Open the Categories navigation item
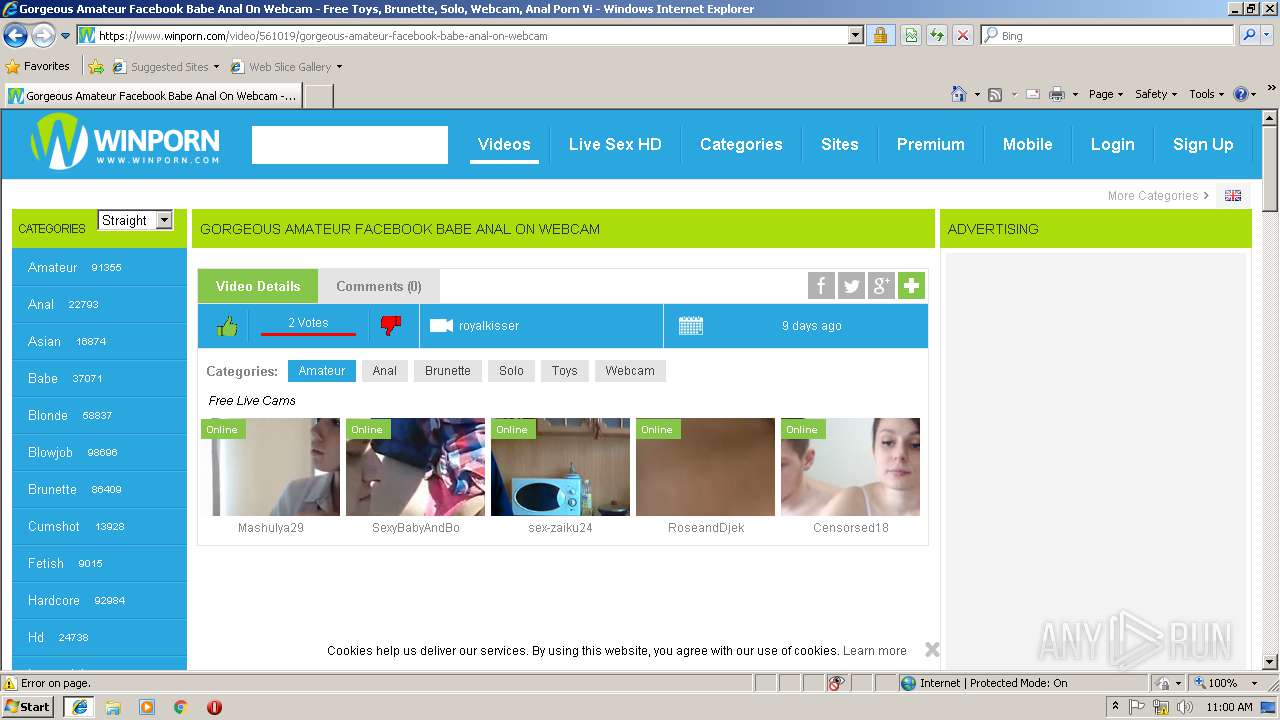The width and height of the screenshot is (1280, 720). (741, 144)
